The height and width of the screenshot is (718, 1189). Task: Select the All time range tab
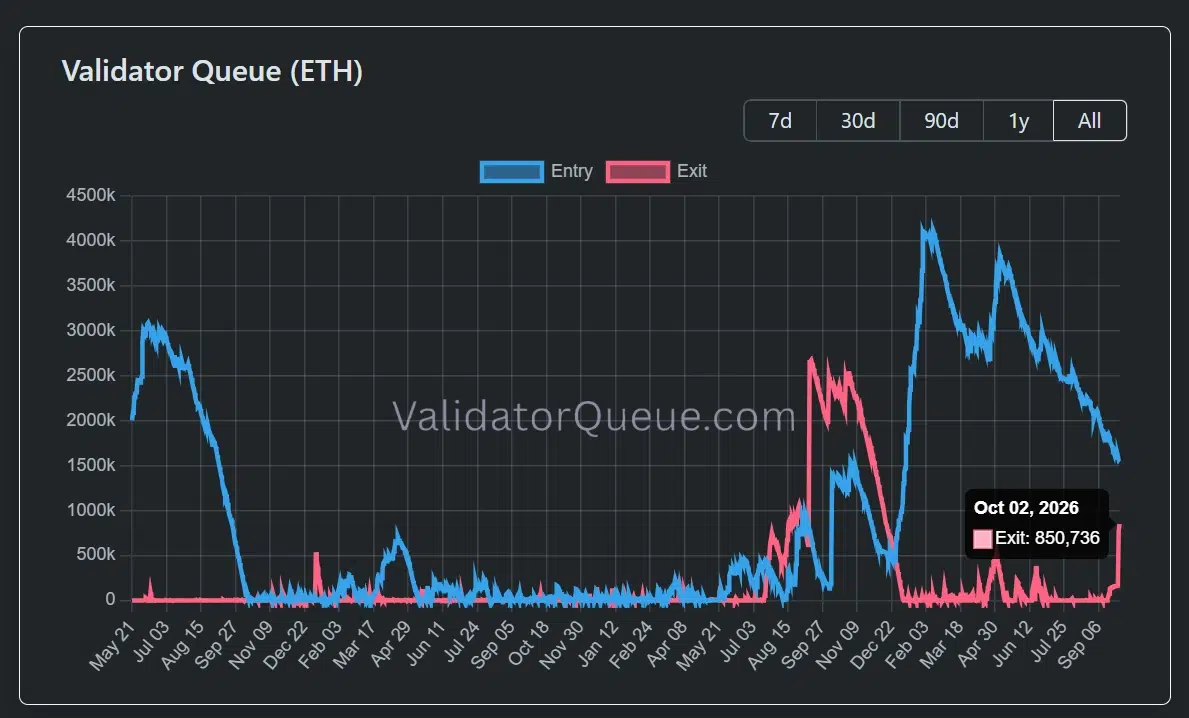pyautogui.click(x=1090, y=121)
